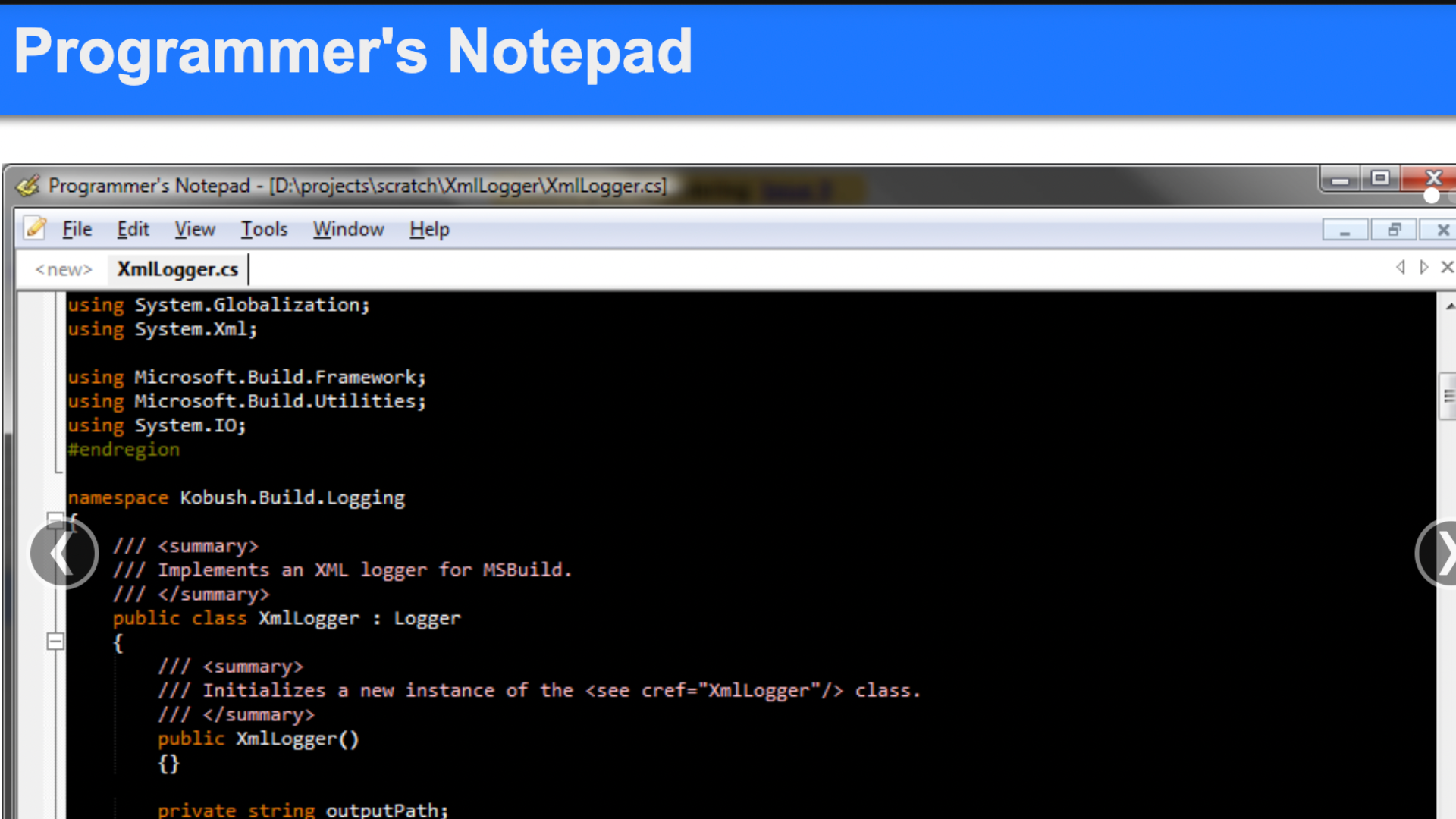Click the left tab-scroll arrow icon

click(x=1400, y=268)
